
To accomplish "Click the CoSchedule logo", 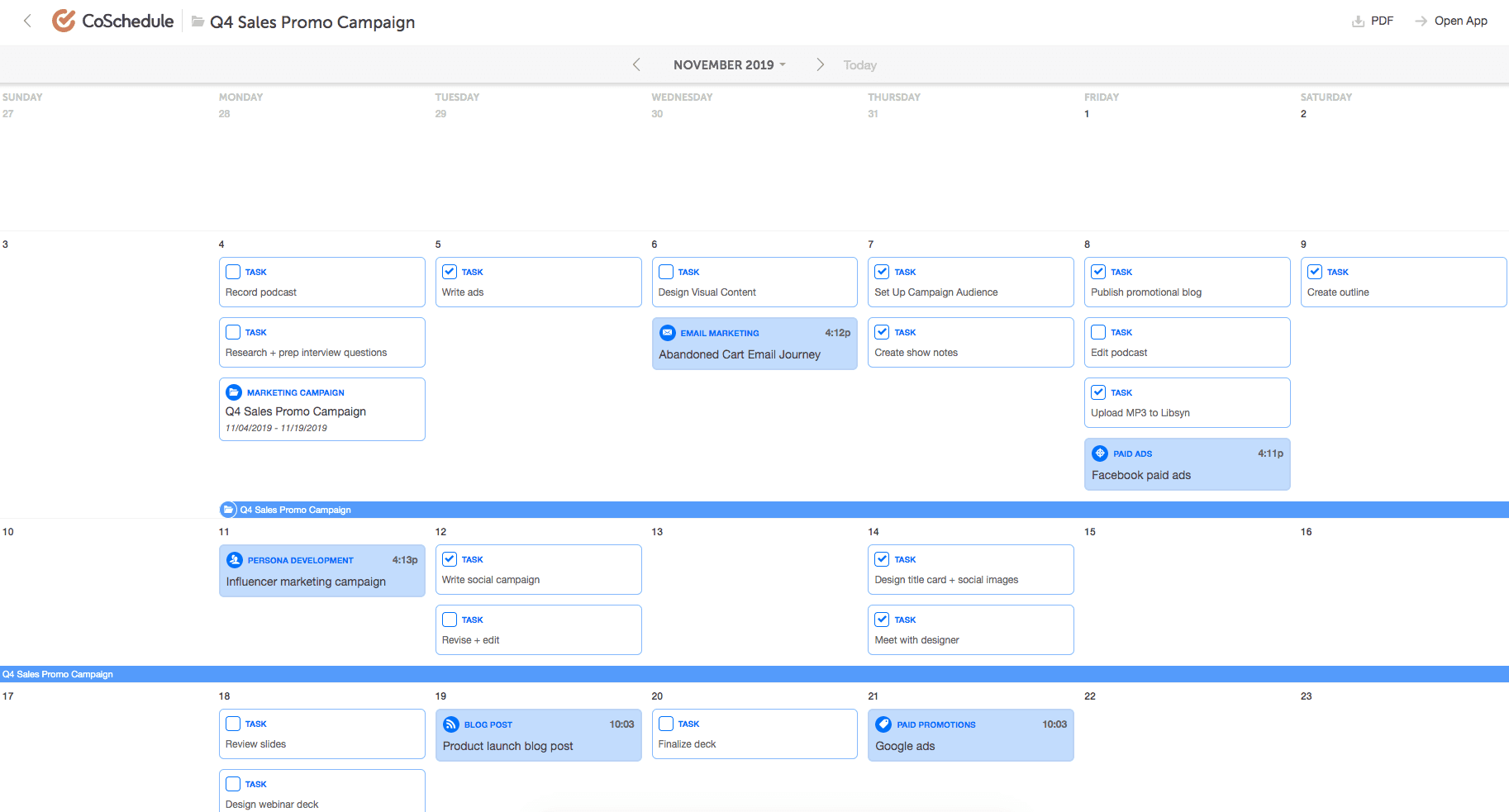I will click(113, 21).
